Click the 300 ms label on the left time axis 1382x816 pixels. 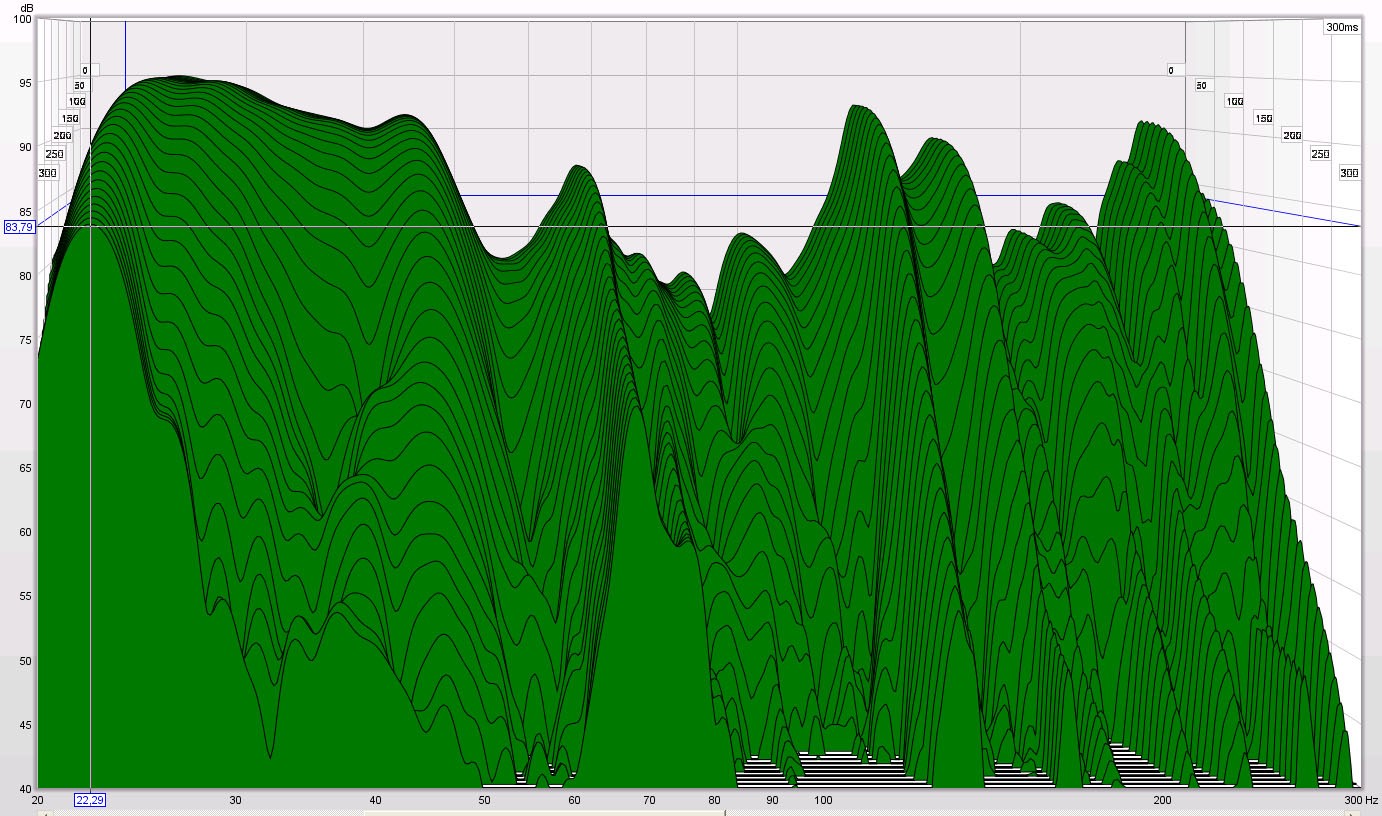tap(47, 173)
